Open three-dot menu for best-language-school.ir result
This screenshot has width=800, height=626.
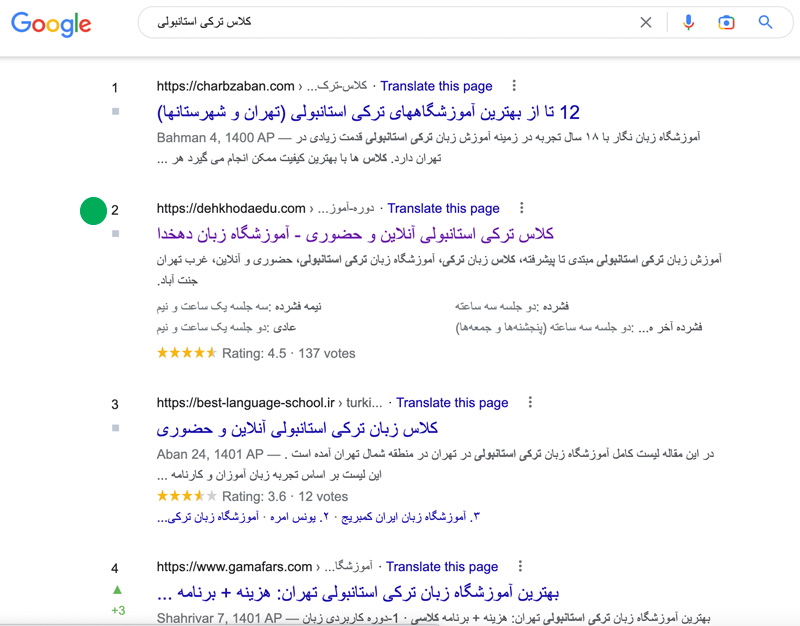click(530, 403)
